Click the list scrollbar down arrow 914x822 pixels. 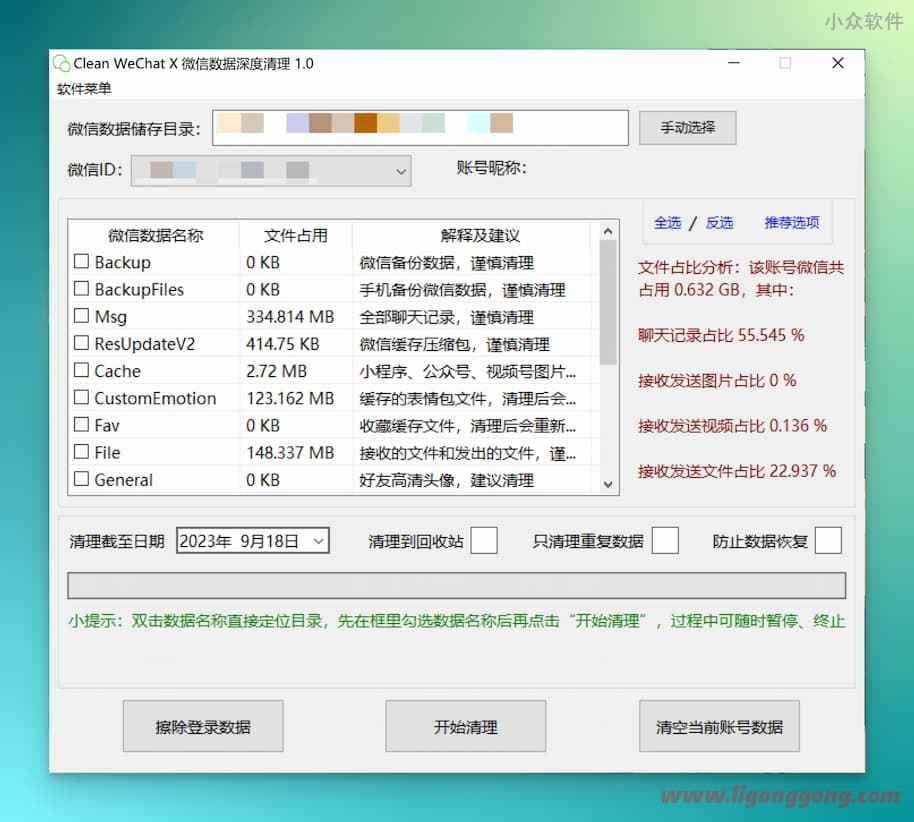click(x=607, y=484)
